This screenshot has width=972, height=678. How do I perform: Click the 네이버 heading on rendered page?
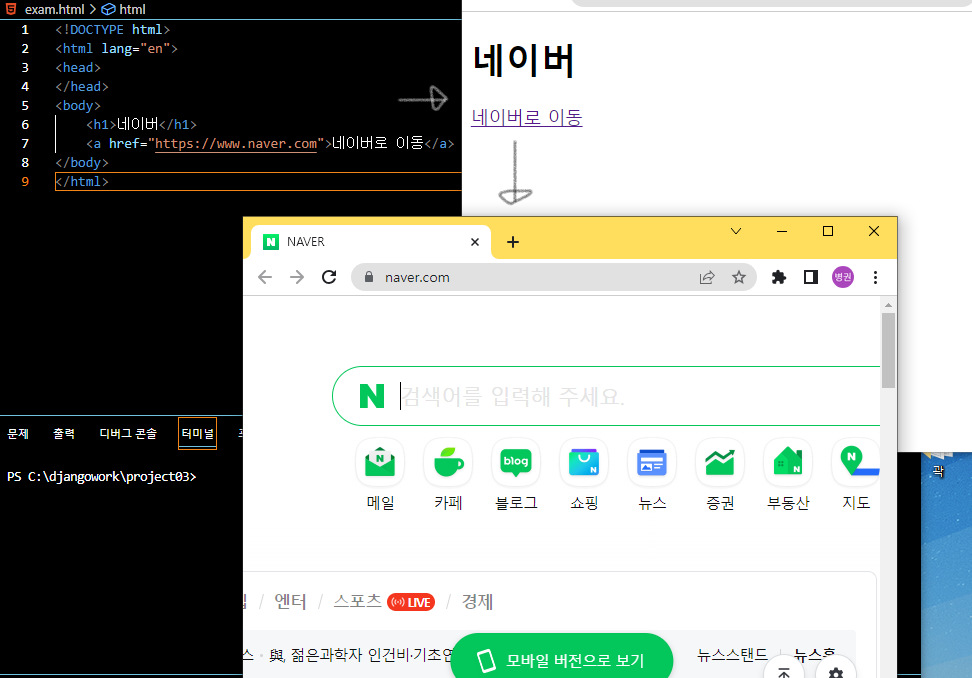coord(523,60)
